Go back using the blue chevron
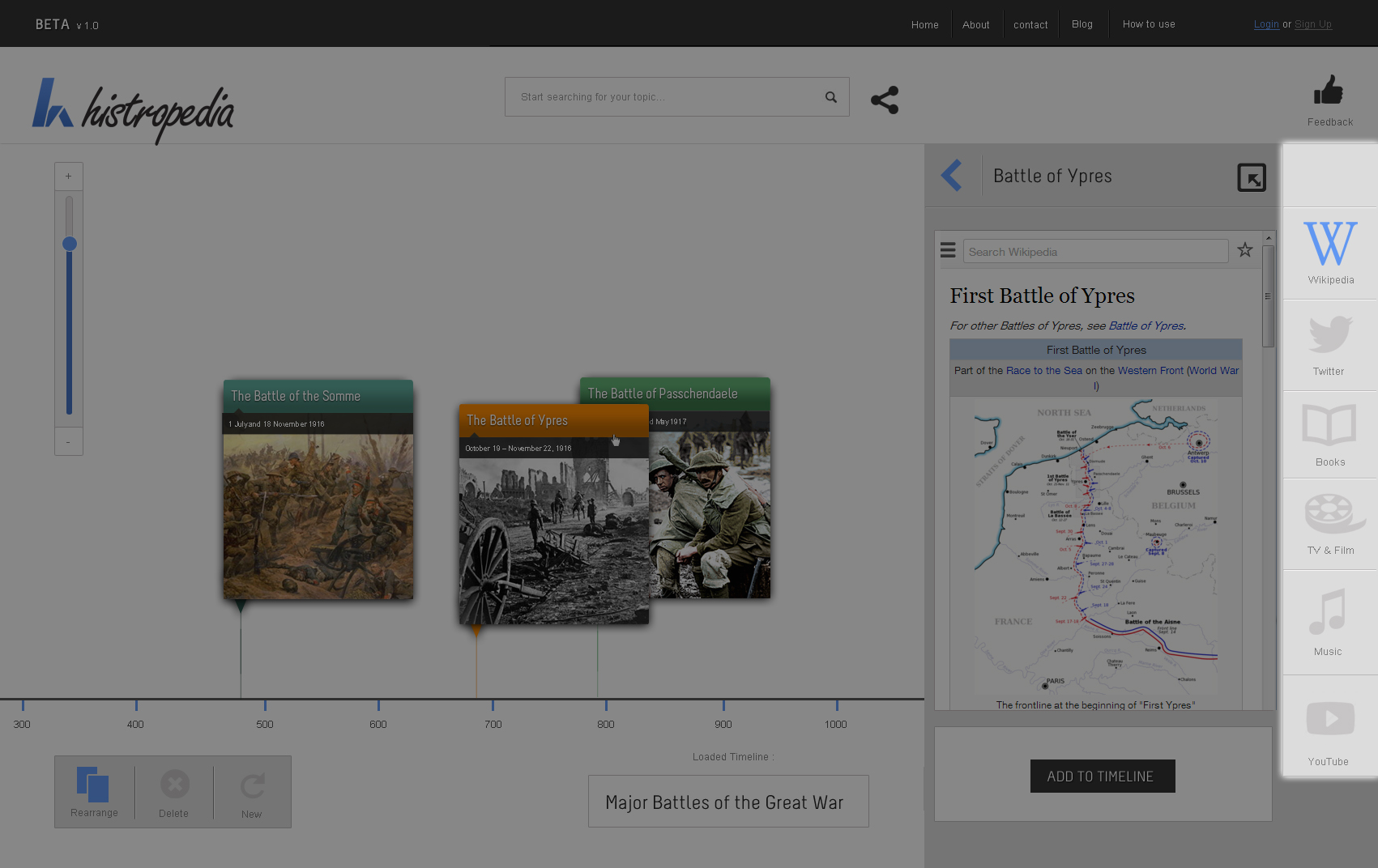Screen dimensions: 1378x868 tap(952, 176)
